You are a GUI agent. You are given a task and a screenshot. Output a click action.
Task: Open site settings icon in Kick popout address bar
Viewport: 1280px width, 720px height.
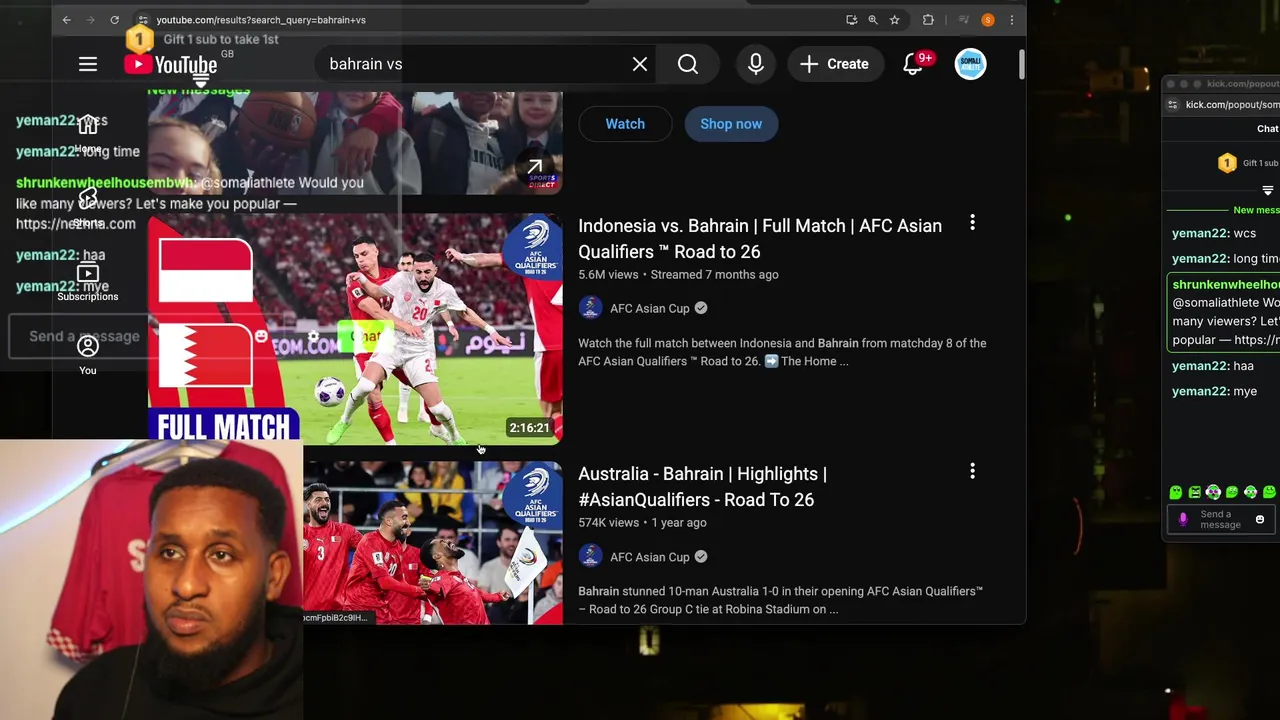1172,104
